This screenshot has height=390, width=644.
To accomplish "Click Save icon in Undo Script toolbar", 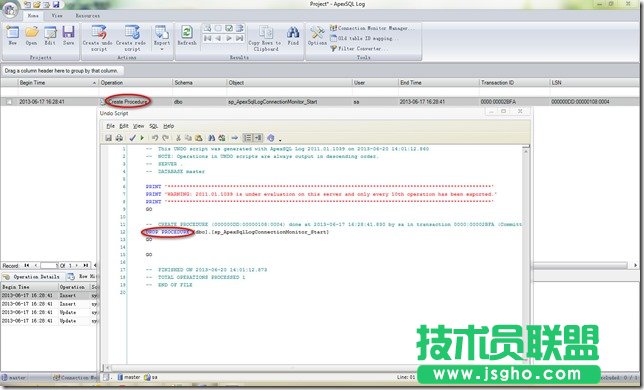I will (108, 138).
